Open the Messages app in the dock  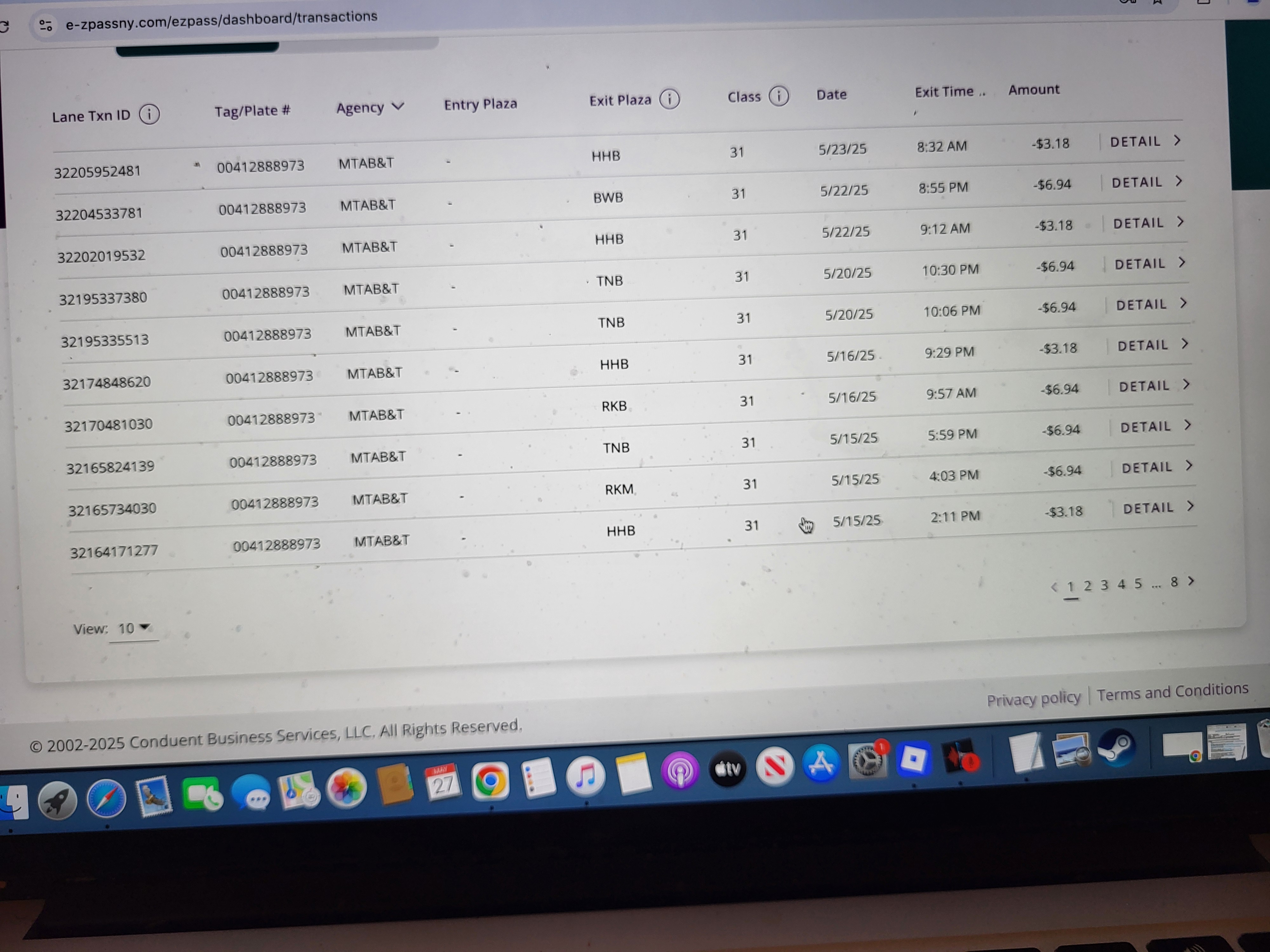click(251, 792)
